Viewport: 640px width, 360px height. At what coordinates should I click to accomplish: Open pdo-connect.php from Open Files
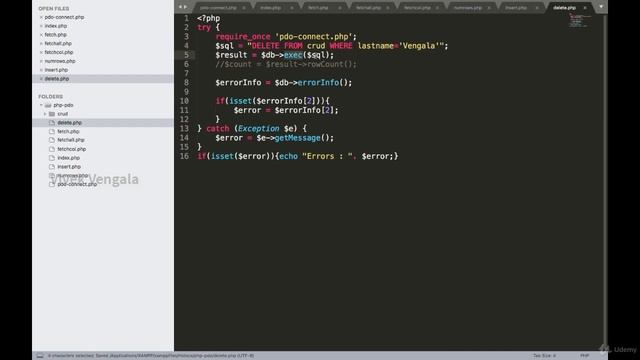(x=64, y=17)
